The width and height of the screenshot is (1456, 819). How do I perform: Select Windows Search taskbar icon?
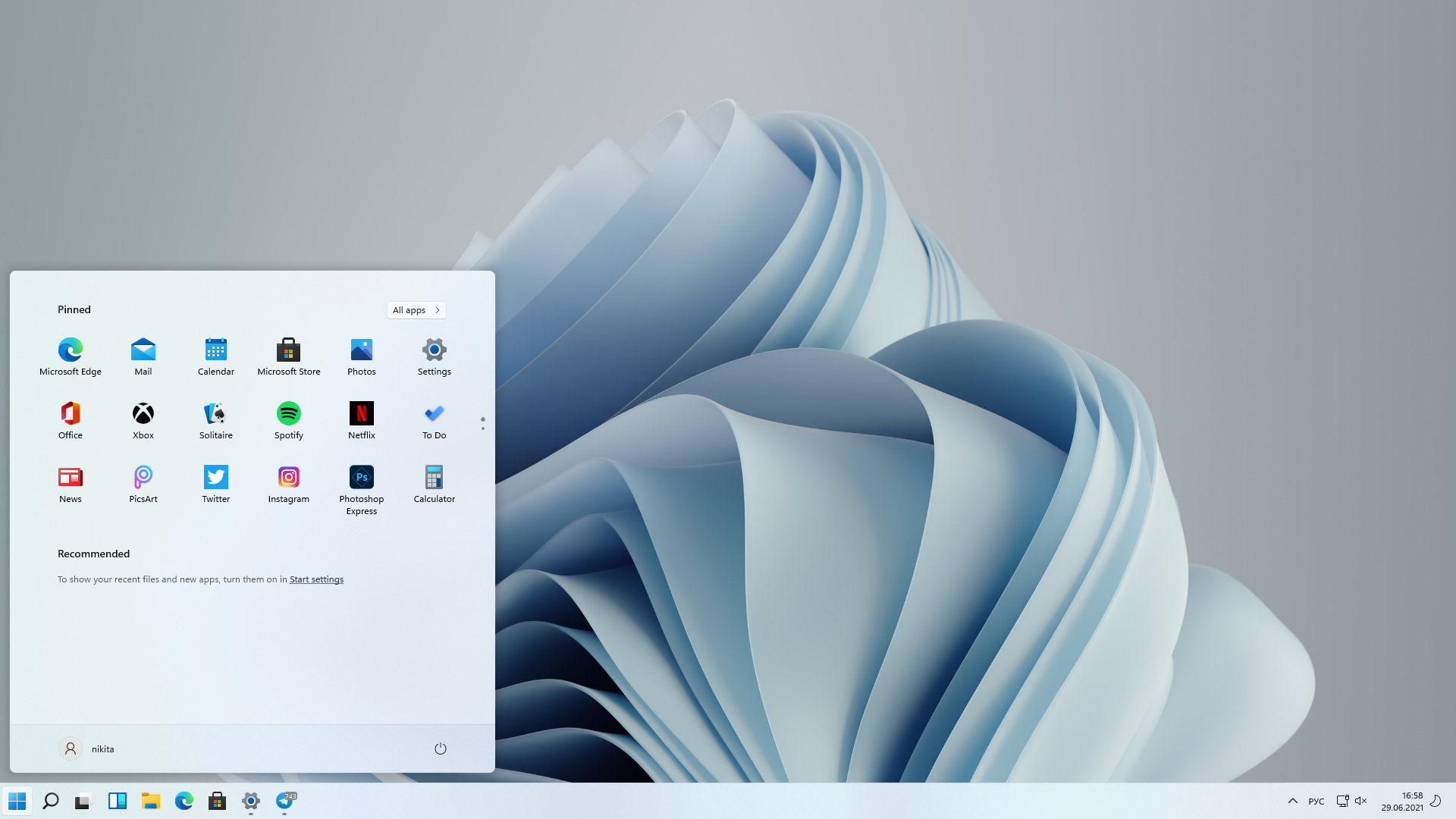(x=50, y=800)
